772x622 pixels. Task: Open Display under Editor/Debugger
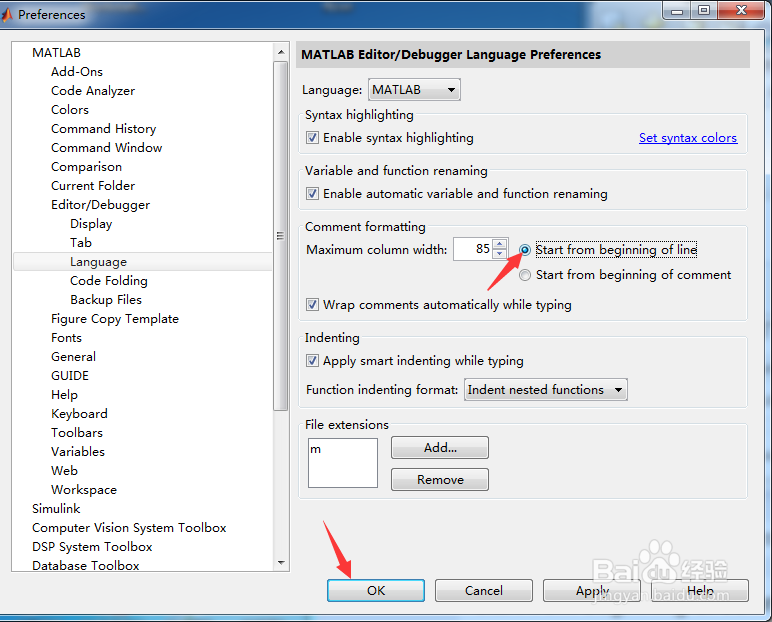(x=91, y=224)
